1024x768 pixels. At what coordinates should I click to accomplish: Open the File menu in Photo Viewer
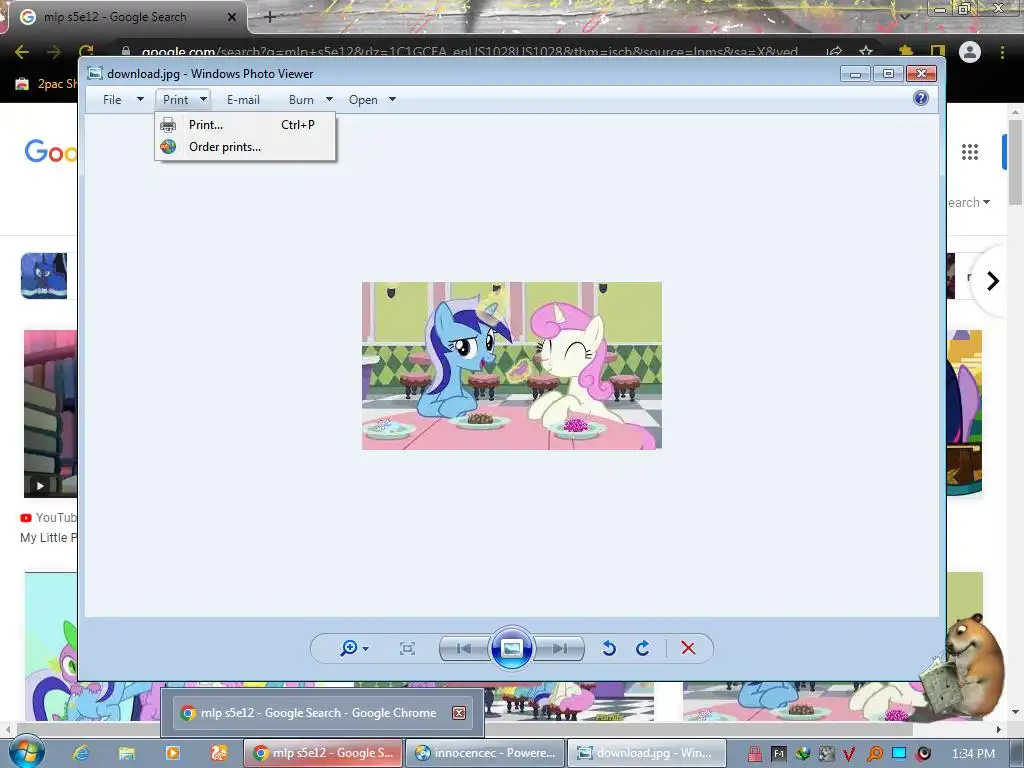point(112,100)
